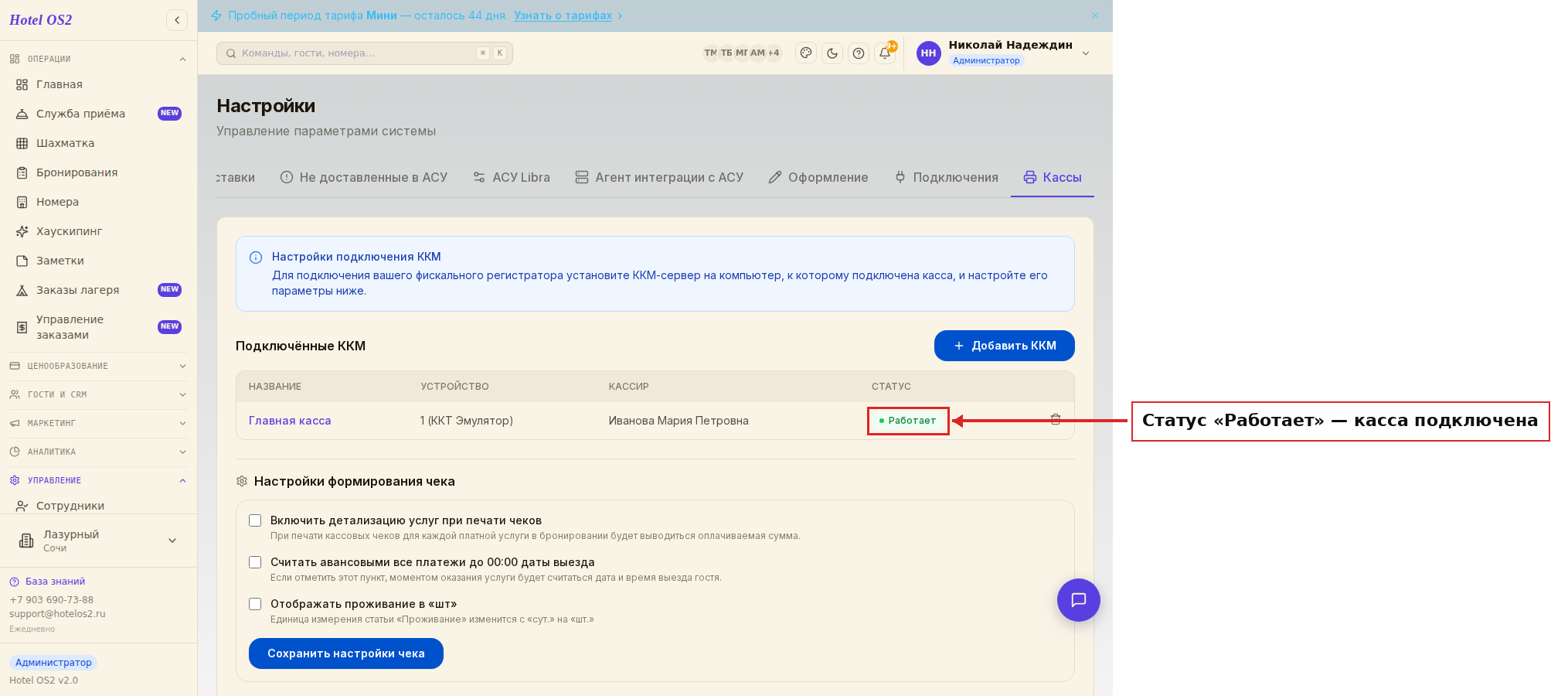Switch to the АСУ Libra tab
The width and height of the screenshot is (1568, 696).
coord(511,177)
